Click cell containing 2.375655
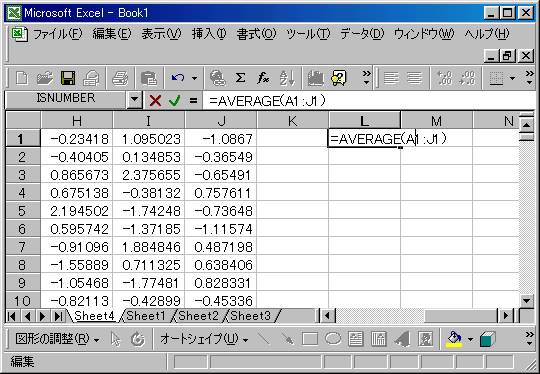Screen dimensions: 540x374 [x=149, y=175]
